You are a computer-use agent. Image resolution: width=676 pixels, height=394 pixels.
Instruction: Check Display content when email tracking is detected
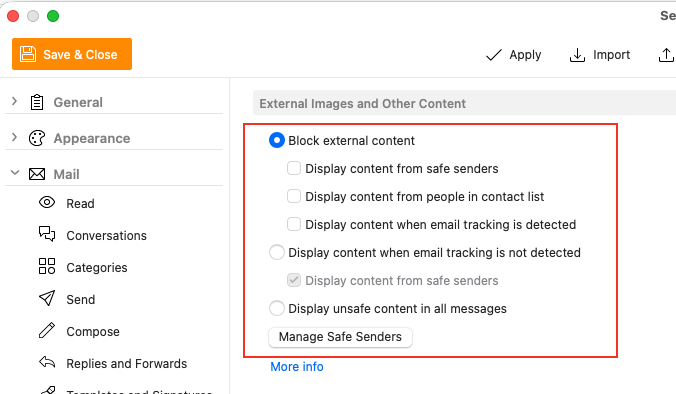point(294,224)
